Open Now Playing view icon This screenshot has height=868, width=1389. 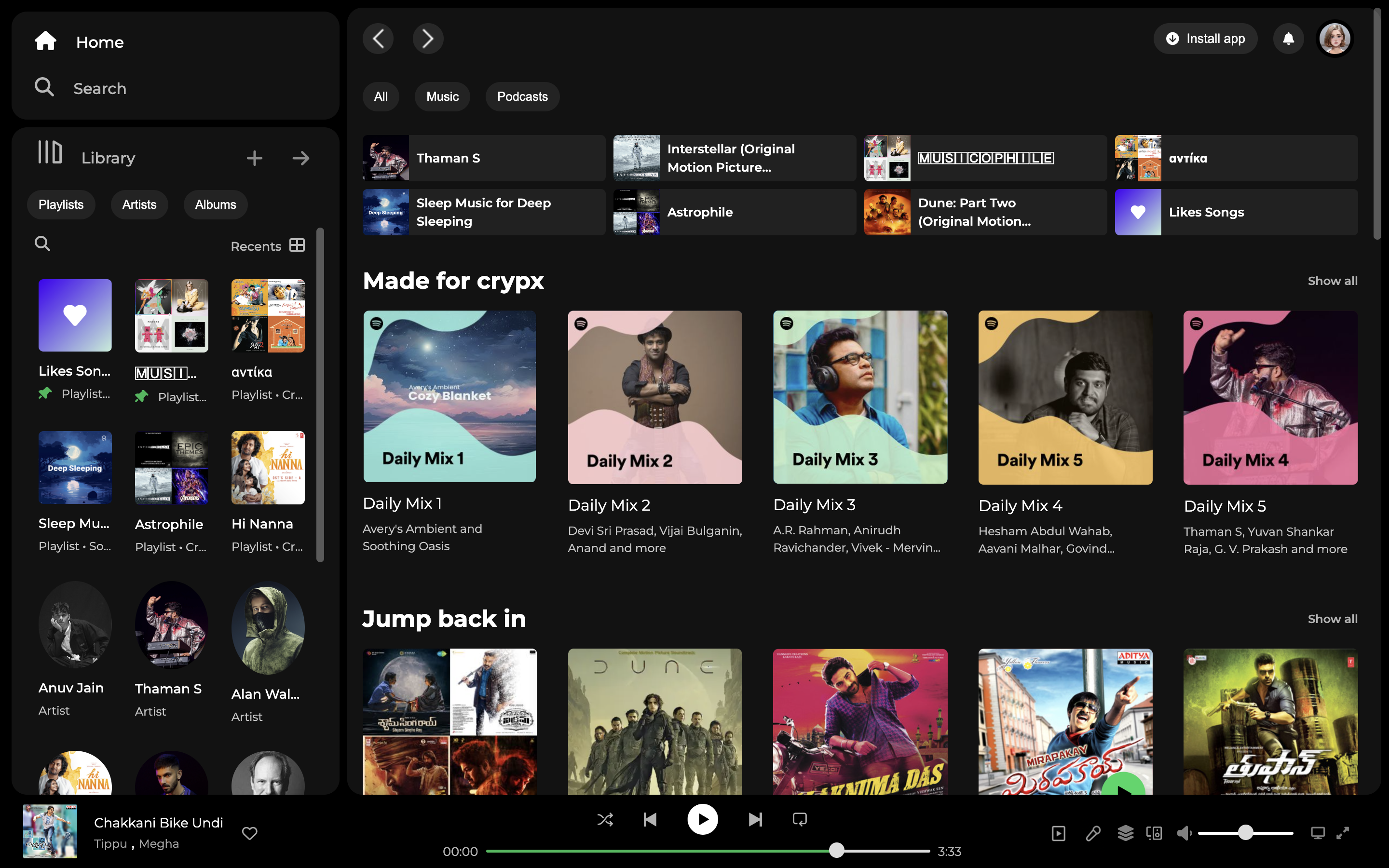1059,833
